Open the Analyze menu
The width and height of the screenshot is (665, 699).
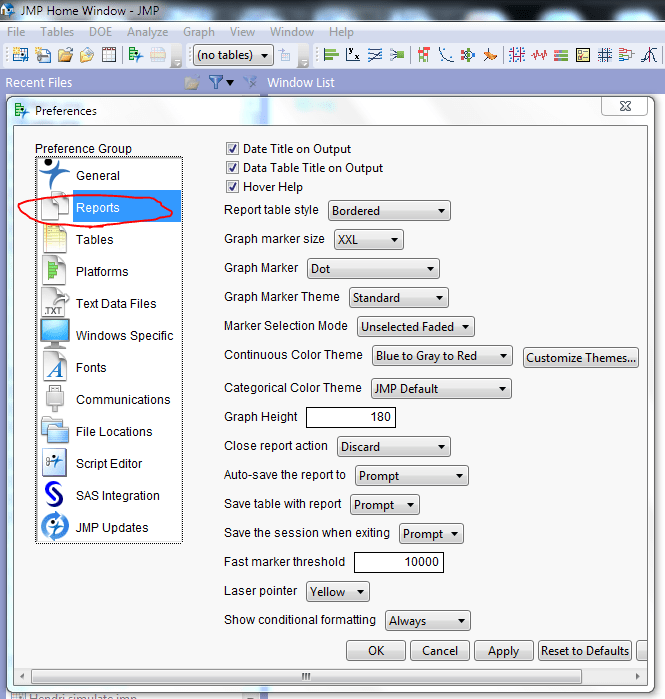point(148,32)
